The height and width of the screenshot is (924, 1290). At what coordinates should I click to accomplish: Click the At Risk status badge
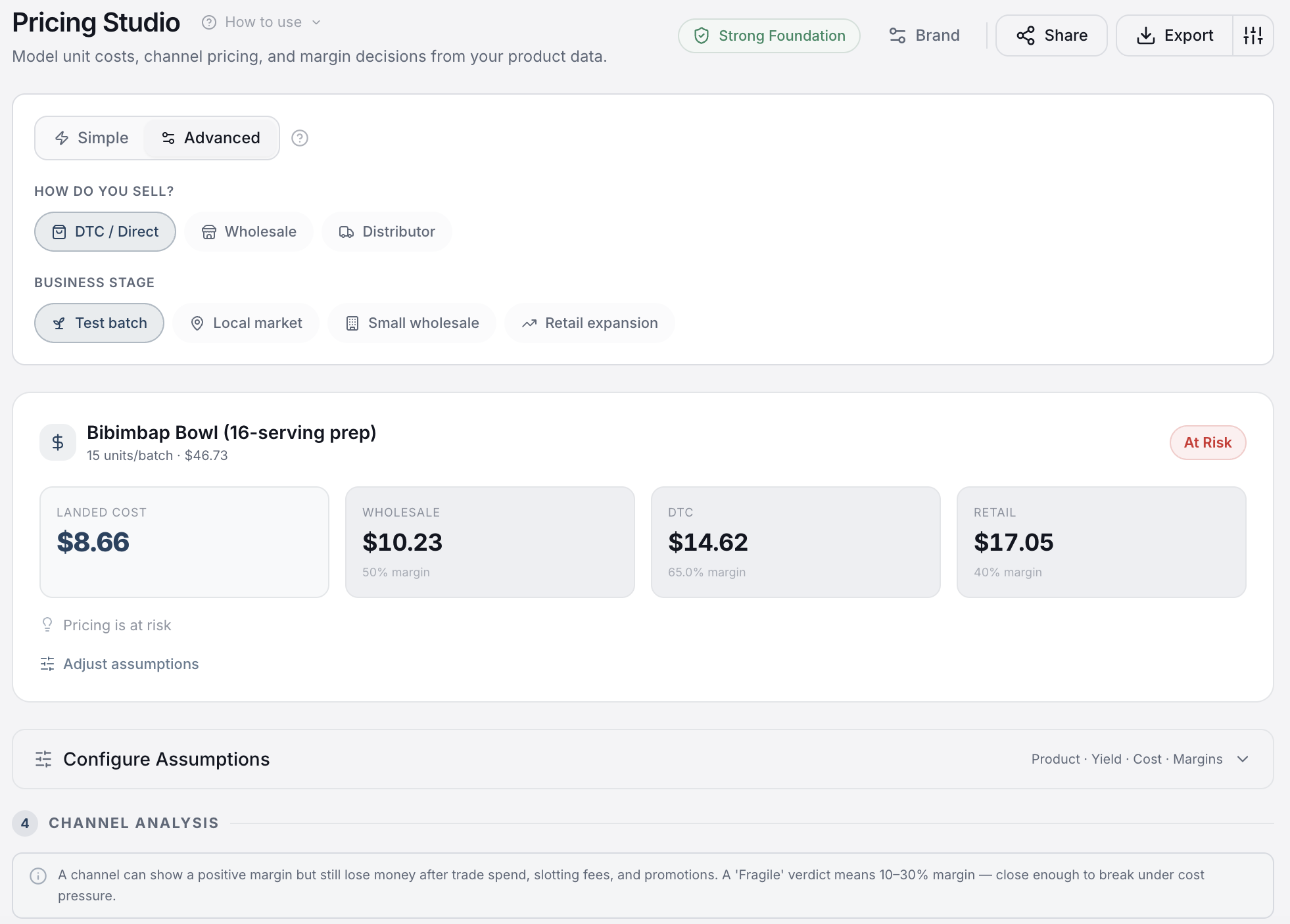1208,442
